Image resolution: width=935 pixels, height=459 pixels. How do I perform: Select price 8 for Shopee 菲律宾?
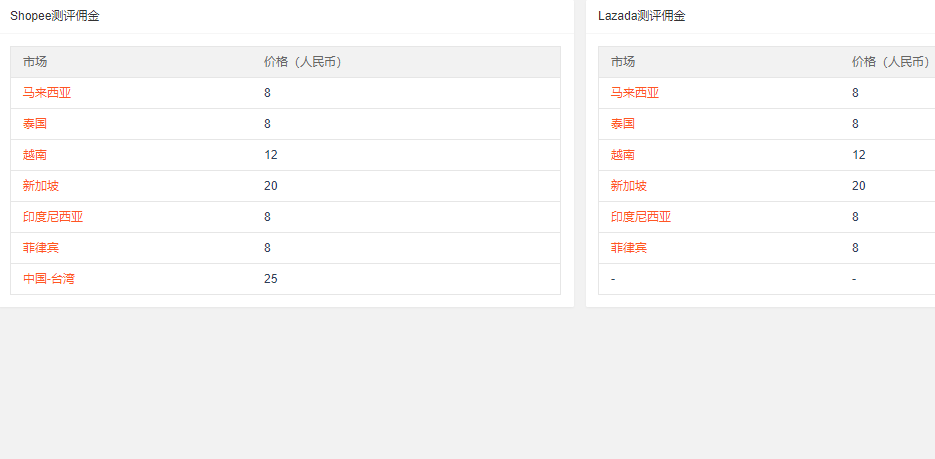[268, 248]
